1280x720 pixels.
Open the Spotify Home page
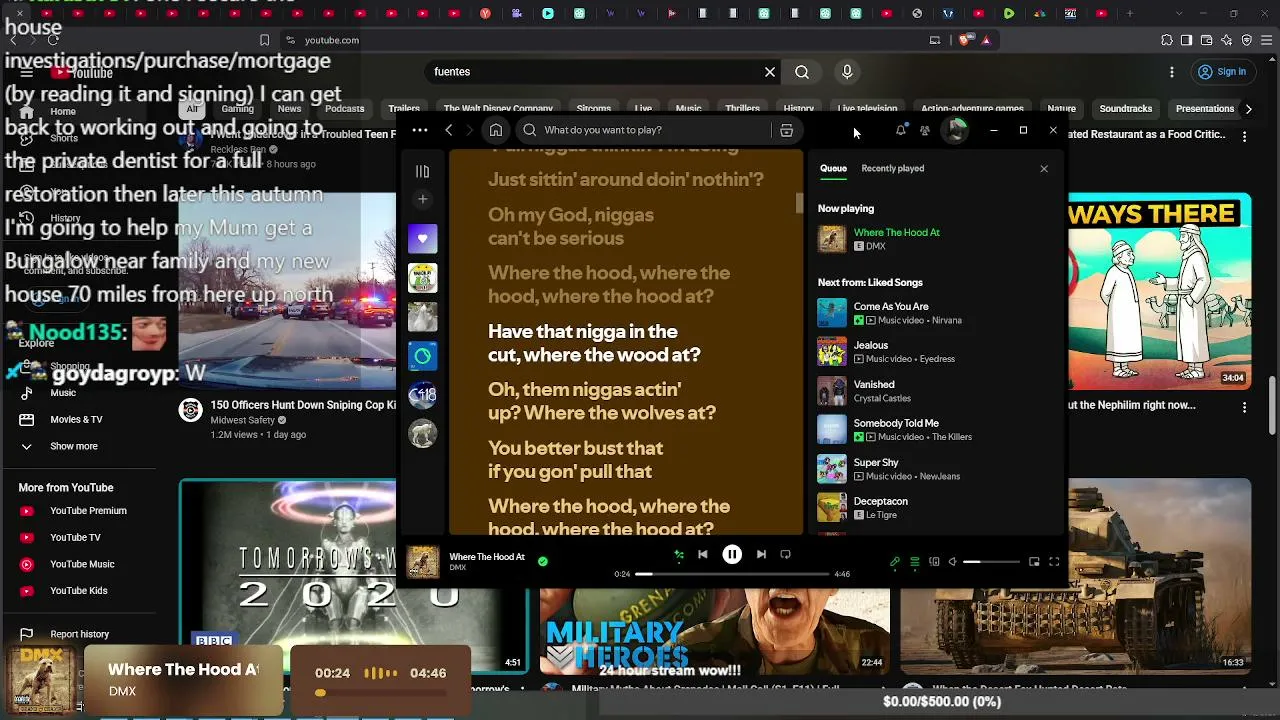(x=496, y=130)
